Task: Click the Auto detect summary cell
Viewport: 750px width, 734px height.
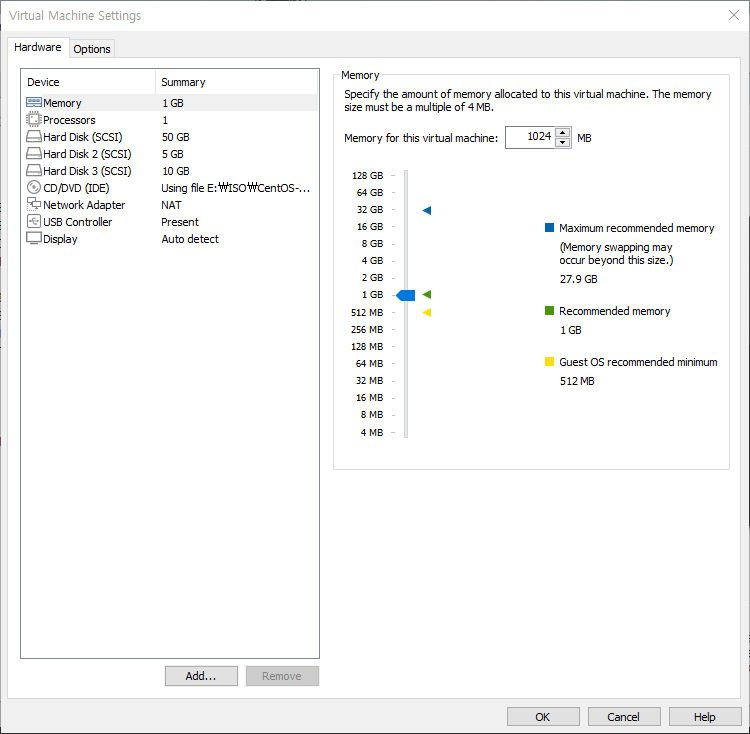Action: [x=190, y=239]
